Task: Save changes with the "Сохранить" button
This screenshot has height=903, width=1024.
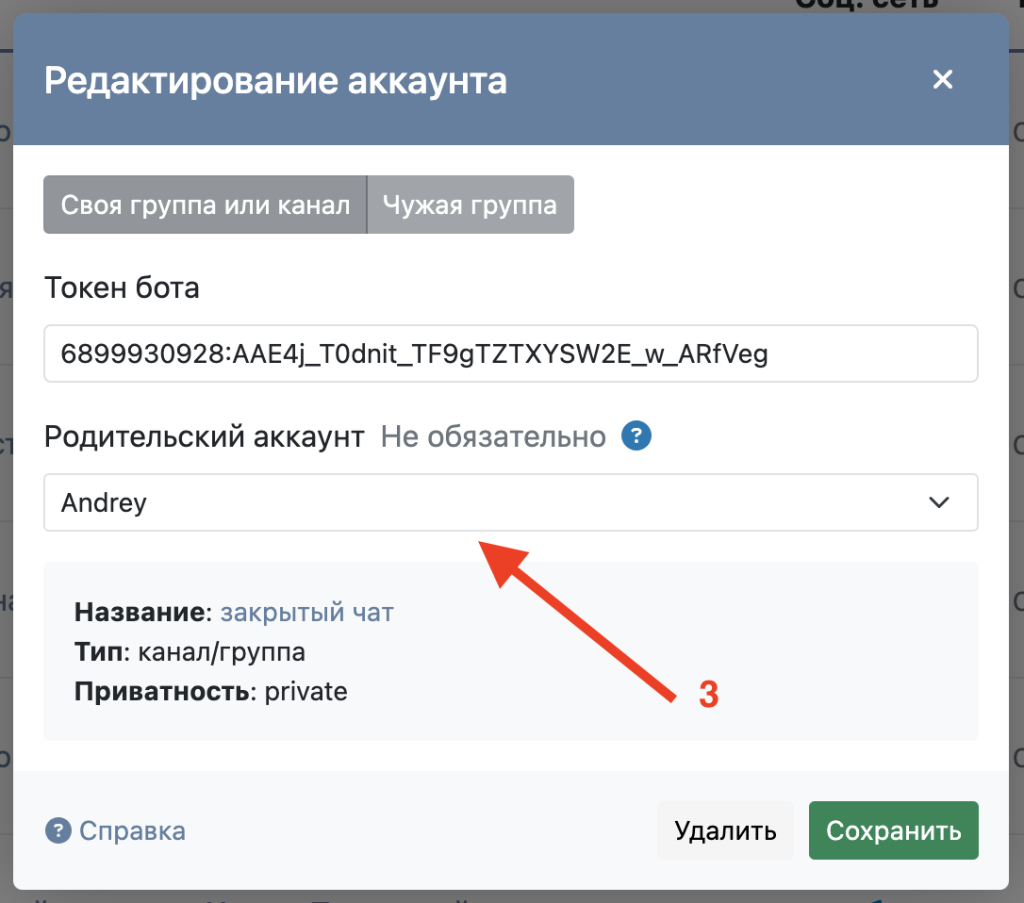Action: coord(893,831)
